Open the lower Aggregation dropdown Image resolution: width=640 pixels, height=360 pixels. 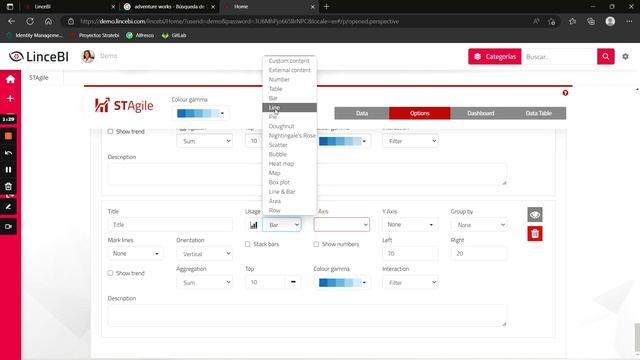204,282
